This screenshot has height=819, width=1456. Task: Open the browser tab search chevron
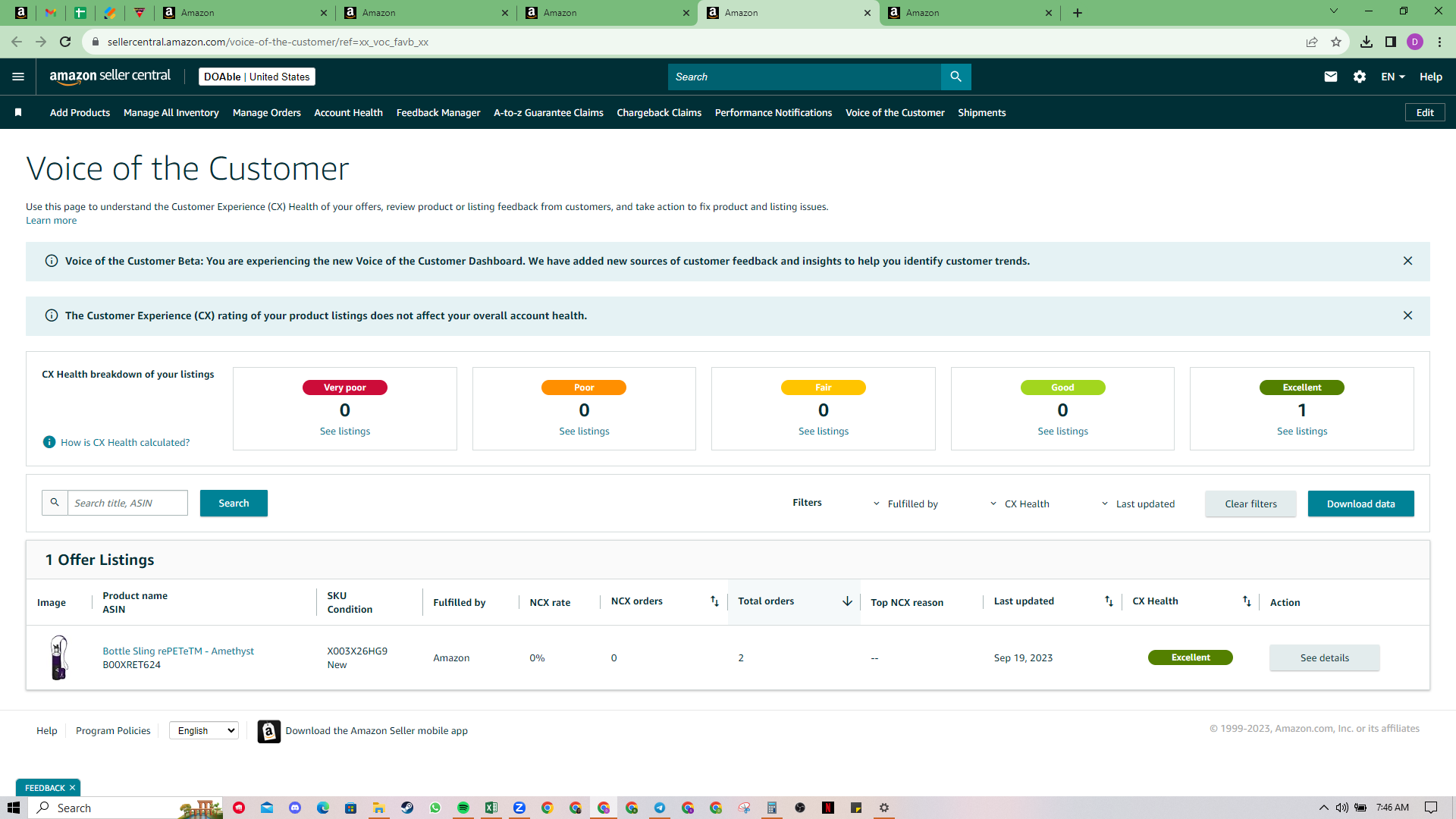[x=1334, y=11]
